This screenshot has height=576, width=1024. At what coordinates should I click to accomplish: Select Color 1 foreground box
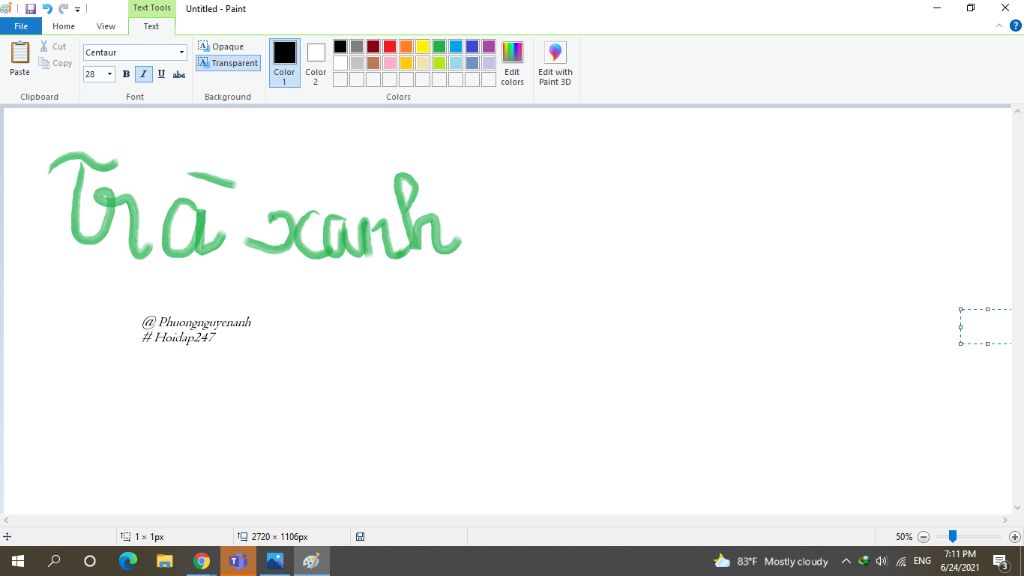pos(284,63)
